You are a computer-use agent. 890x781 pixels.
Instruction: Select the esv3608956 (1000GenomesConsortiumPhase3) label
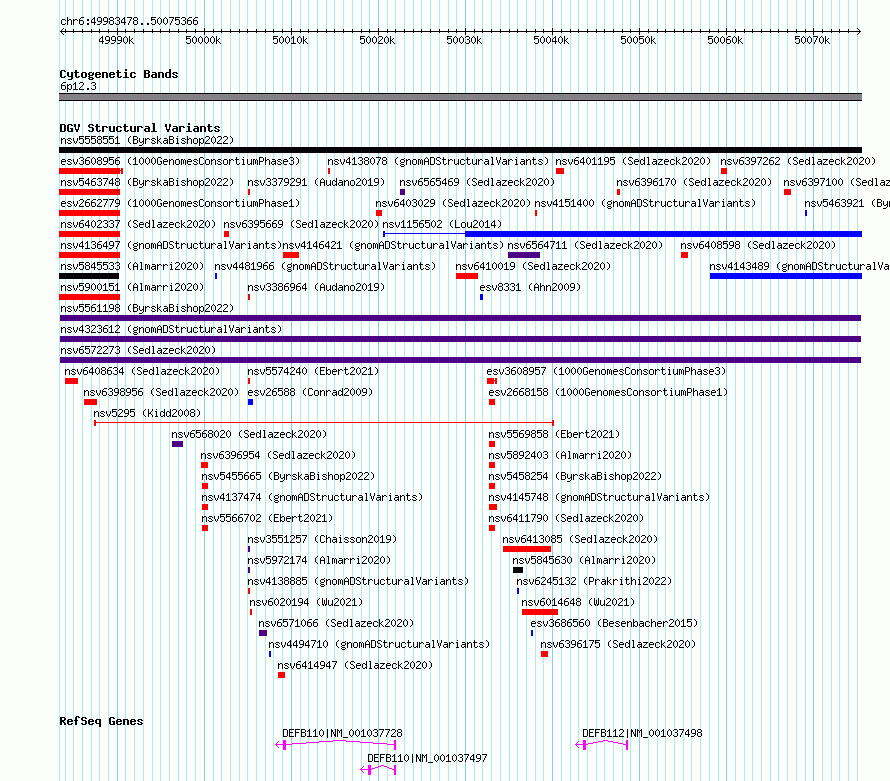coord(180,161)
